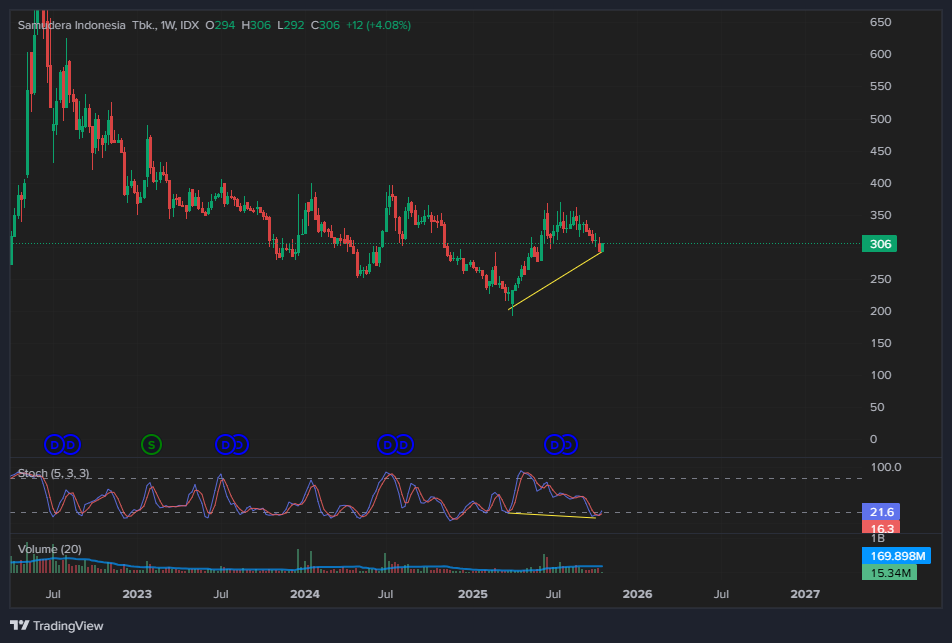
Task: Click the green 306 current price tag
Action: coord(880,244)
